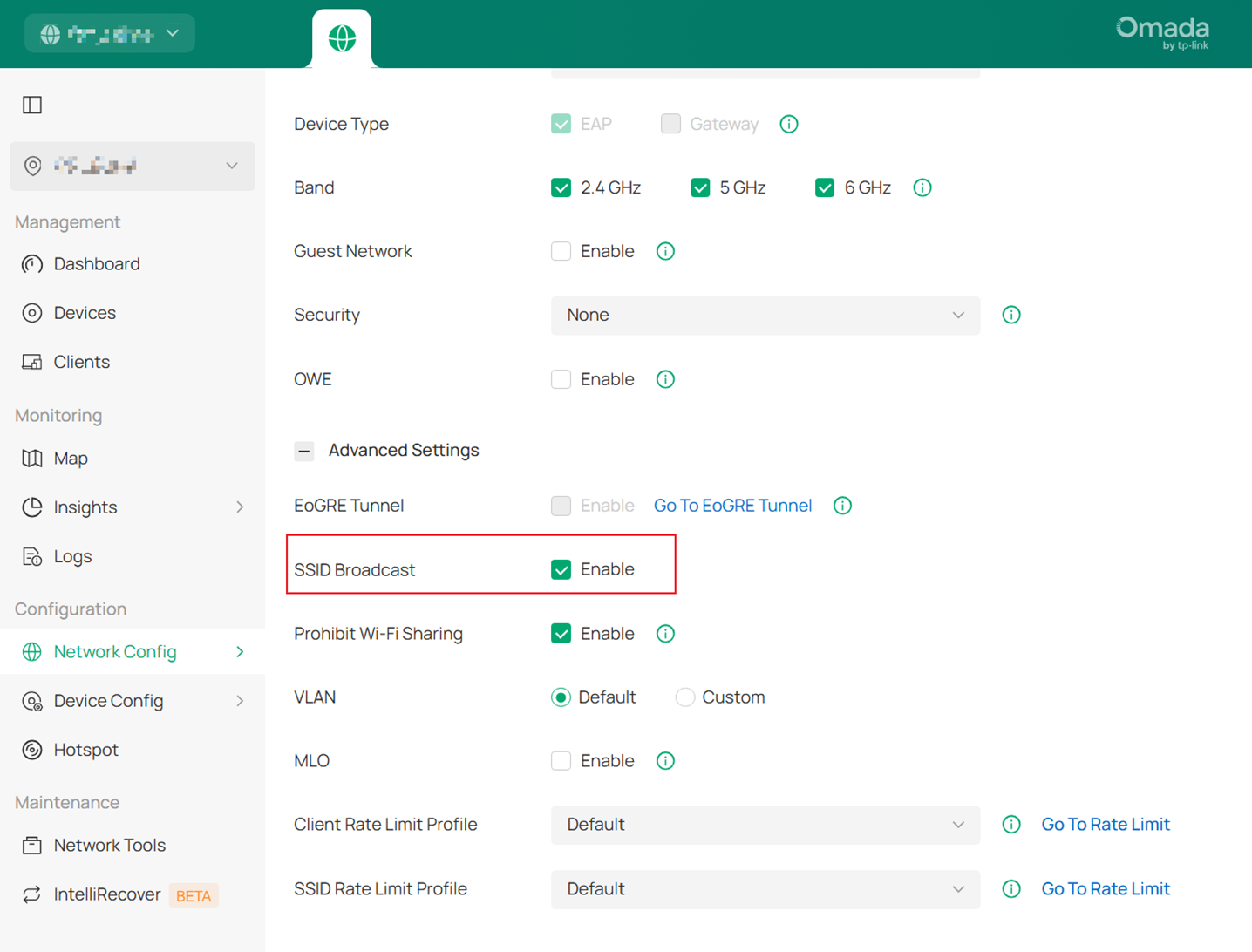Image resolution: width=1252 pixels, height=952 pixels.
Task: Collapse the Advanced Settings section
Action: [x=304, y=451]
